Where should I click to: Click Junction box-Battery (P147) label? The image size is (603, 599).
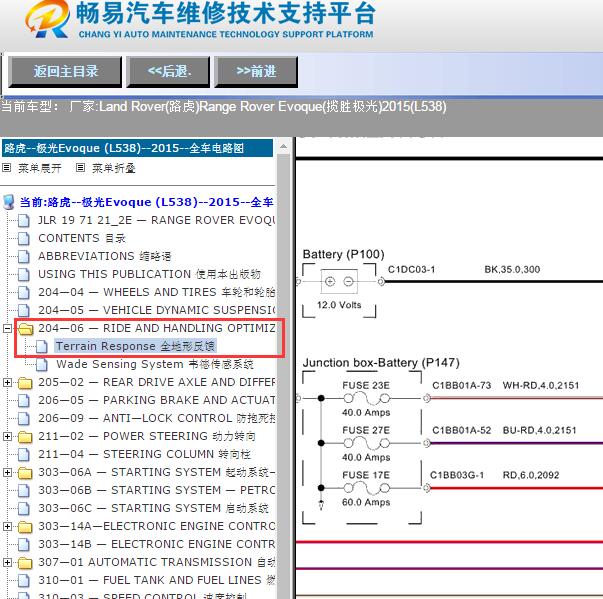pyautogui.click(x=381, y=363)
